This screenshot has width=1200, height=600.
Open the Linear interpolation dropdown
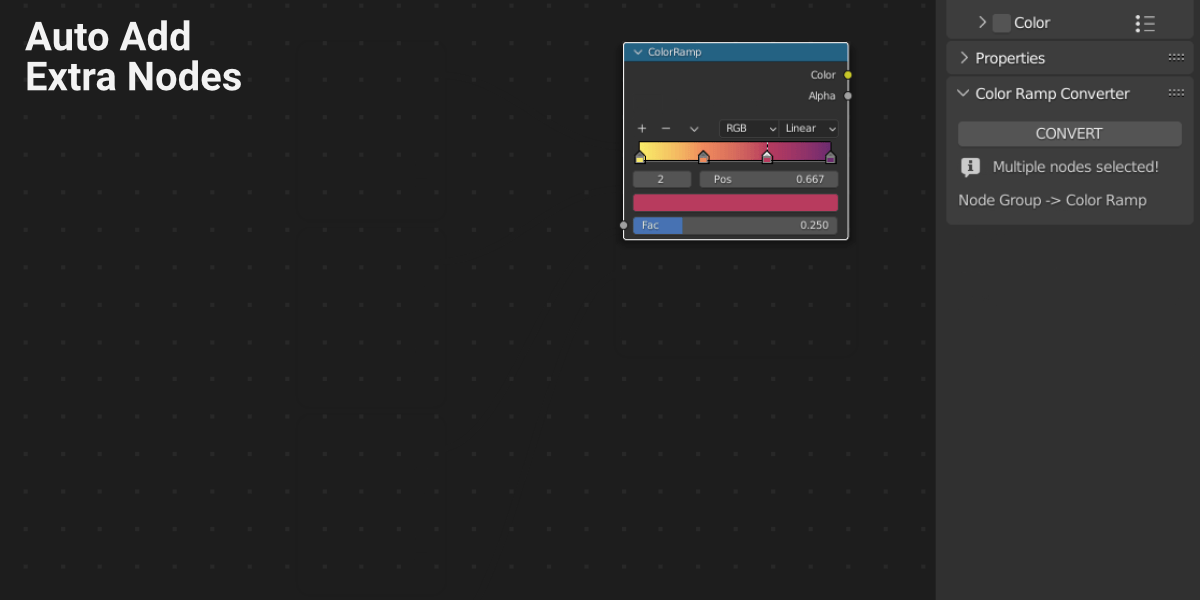click(809, 128)
